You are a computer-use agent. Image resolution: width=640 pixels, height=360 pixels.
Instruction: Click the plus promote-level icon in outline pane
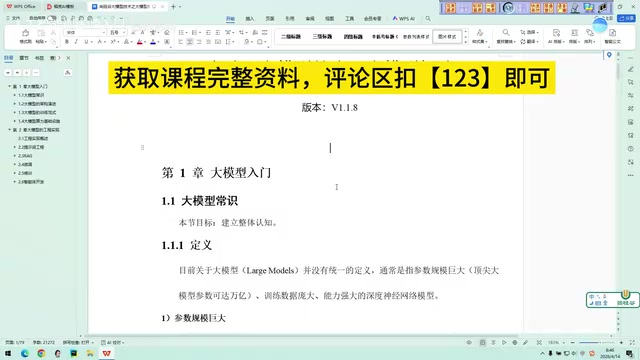coord(27,73)
